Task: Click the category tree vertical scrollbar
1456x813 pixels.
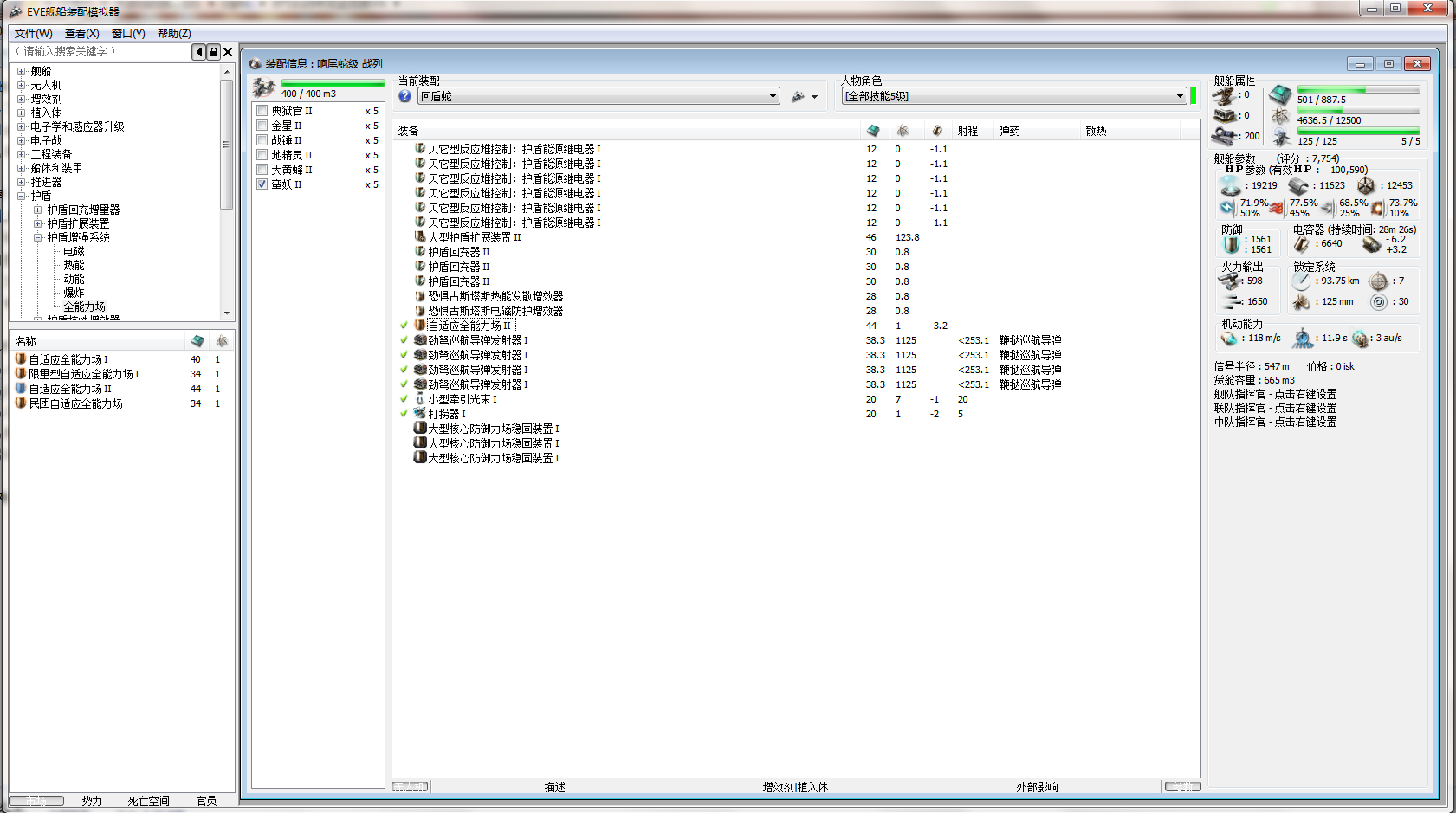Action: click(x=227, y=192)
